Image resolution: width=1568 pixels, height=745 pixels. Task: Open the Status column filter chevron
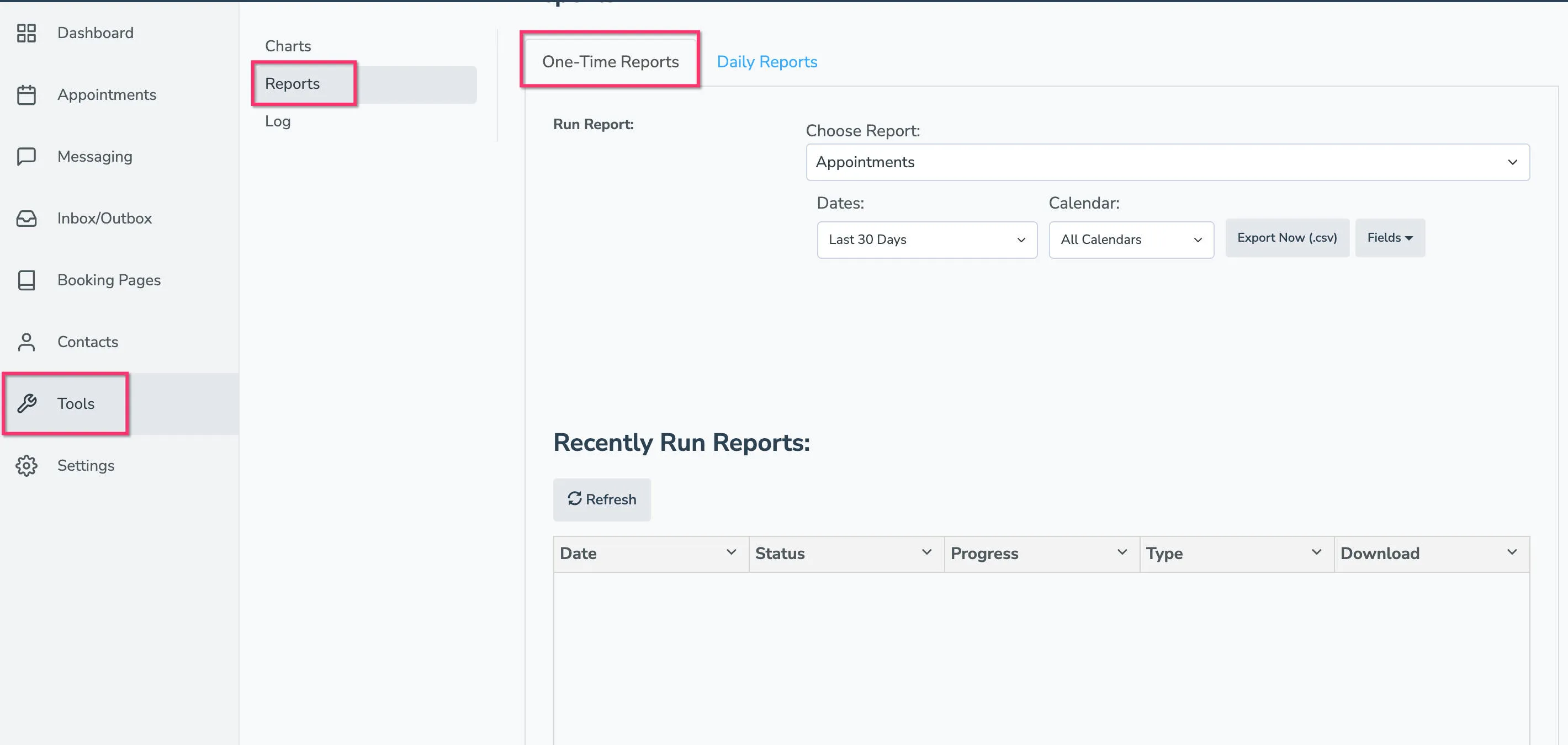click(x=926, y=552)
